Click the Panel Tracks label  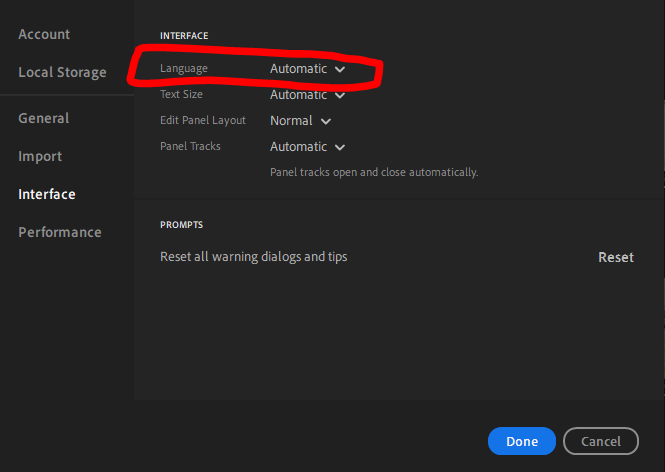click(x=190, y=146)
